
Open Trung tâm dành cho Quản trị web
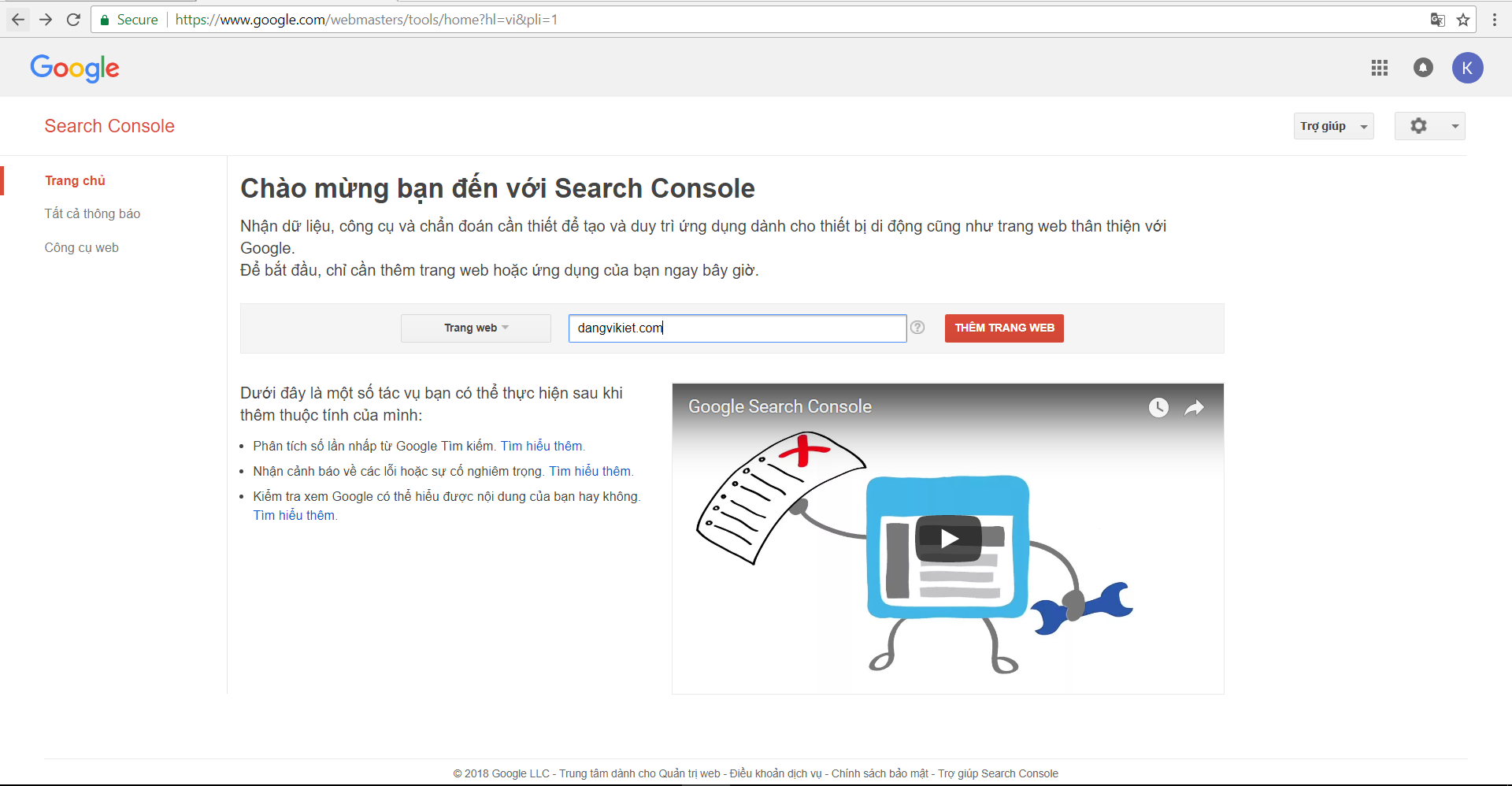pyautogui.click(x=639, y=773)
